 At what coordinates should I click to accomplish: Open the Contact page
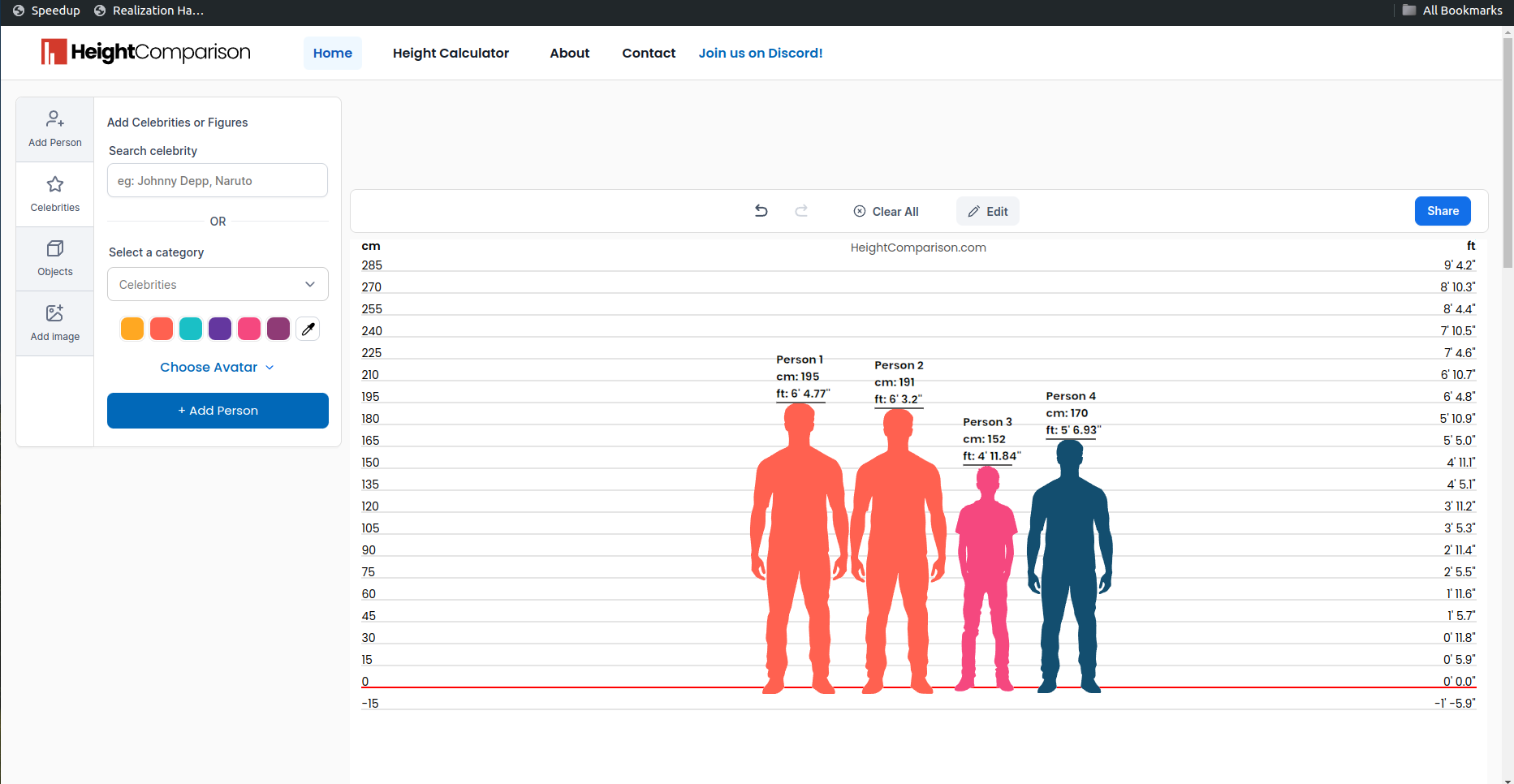(x=649, y=53)
